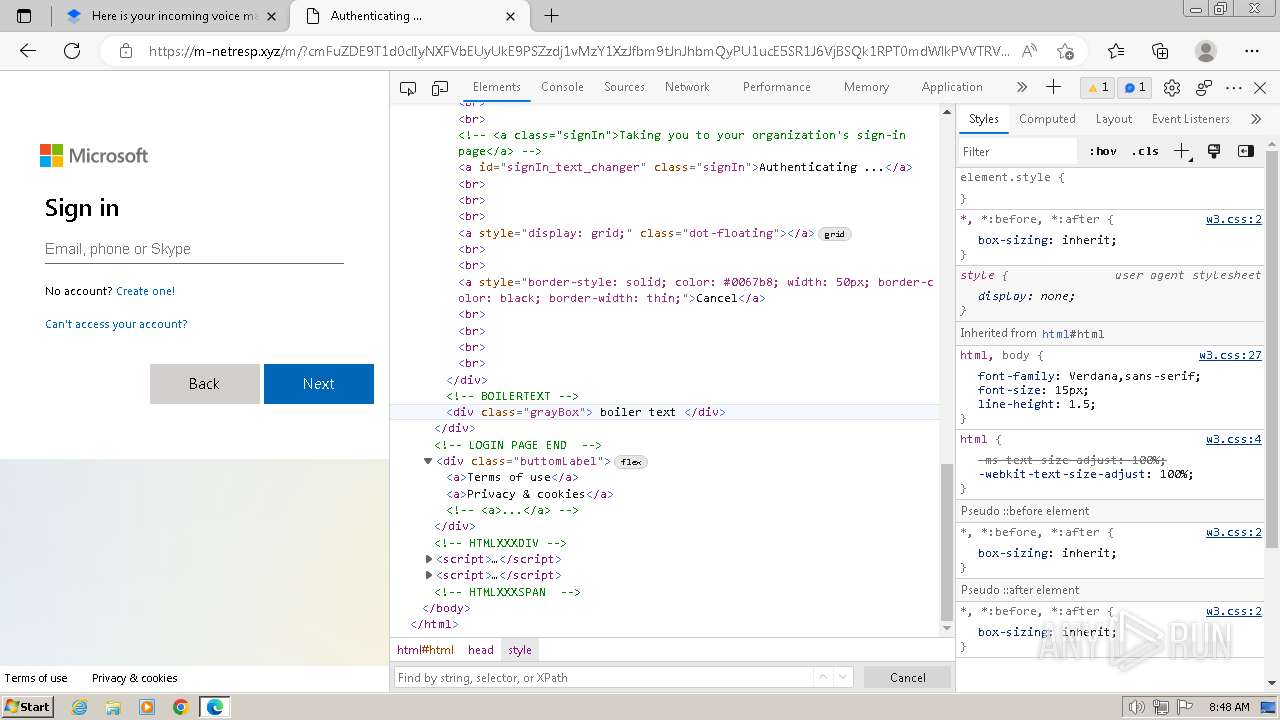The image size is (1280, 720).
Task: Show warnings count badge
Action: 1098,88
